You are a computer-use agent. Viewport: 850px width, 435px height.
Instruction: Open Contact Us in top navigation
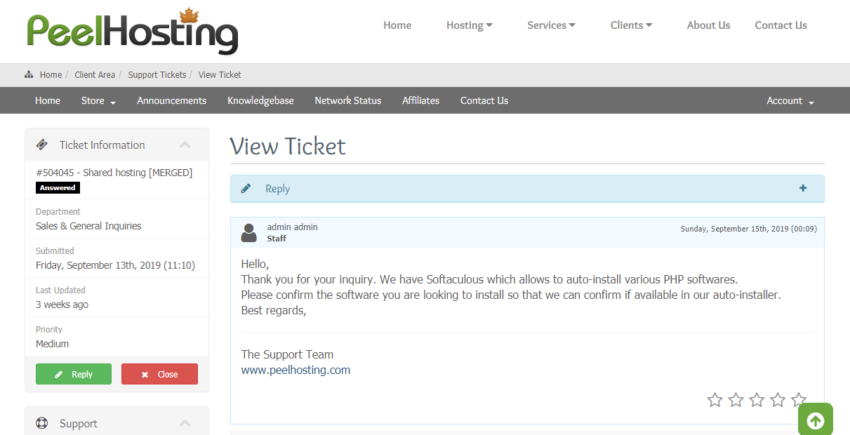click(781, 25)
